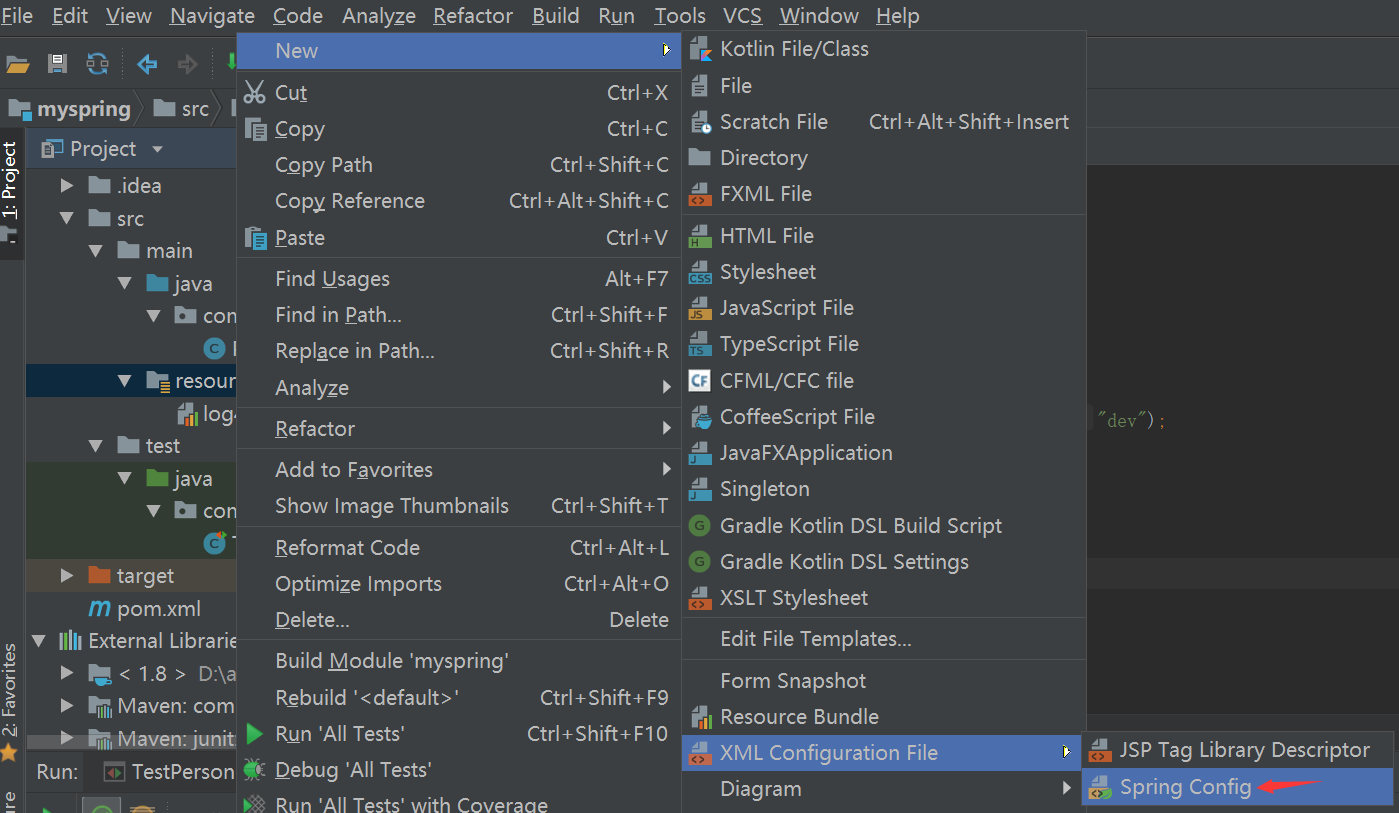Click the pom.xml Maven icon

[100, 609]
